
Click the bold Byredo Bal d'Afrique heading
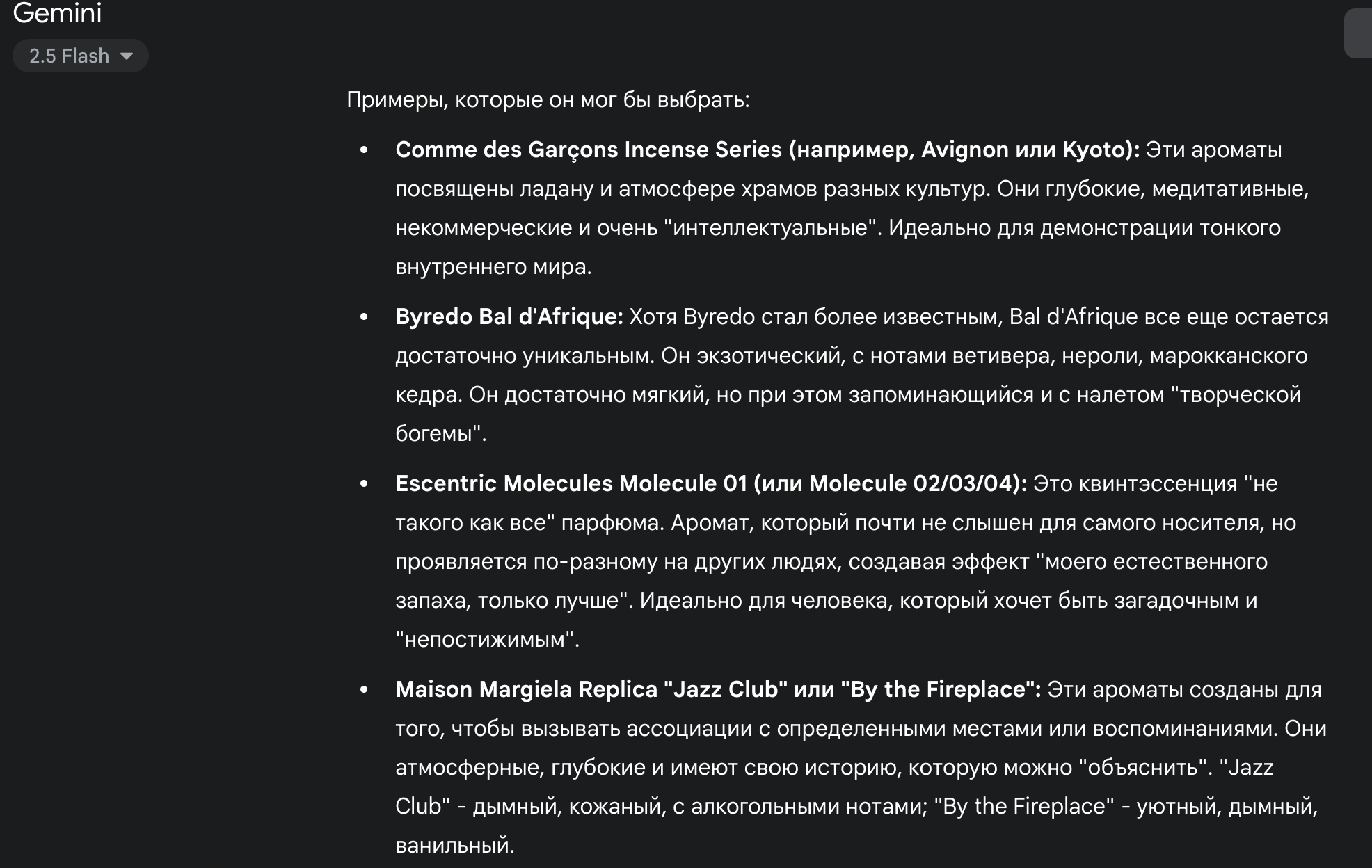point(509,316)
